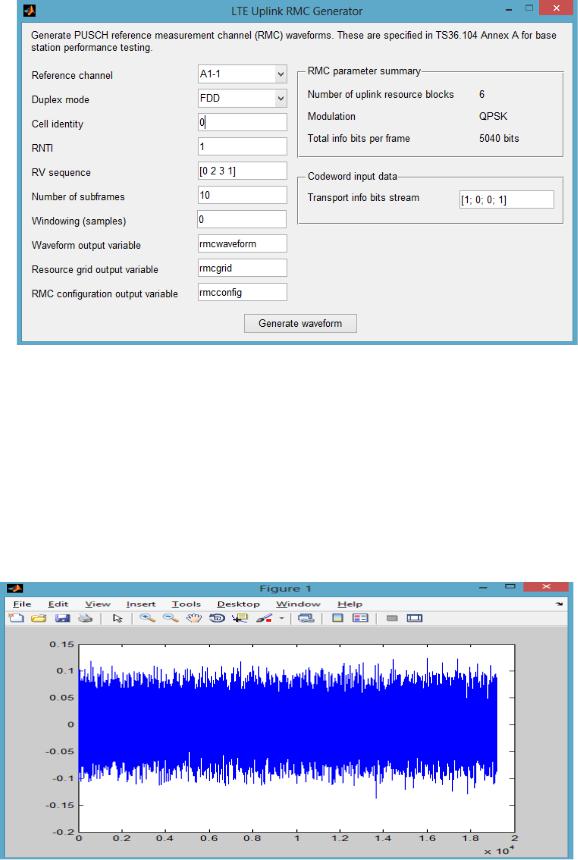Click the Insert Colorbar icon
The width and height of the screenshot is (578, 860).
point(338,618)
